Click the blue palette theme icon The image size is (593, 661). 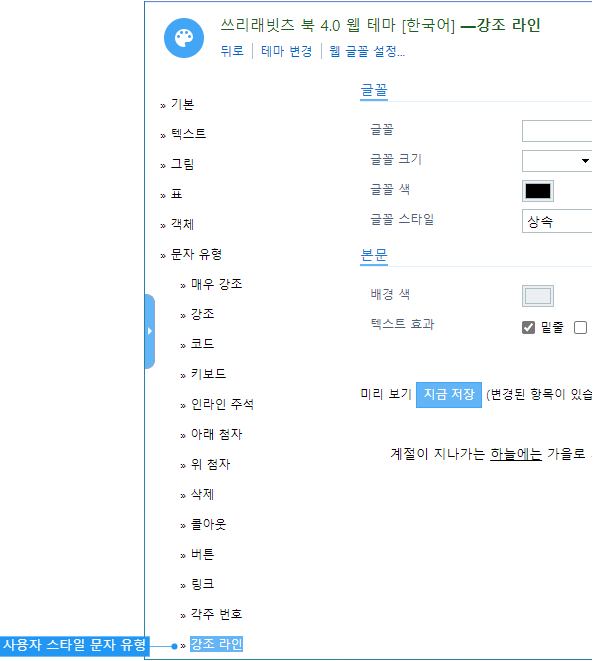pyautogui.click(x=184, y=38)
